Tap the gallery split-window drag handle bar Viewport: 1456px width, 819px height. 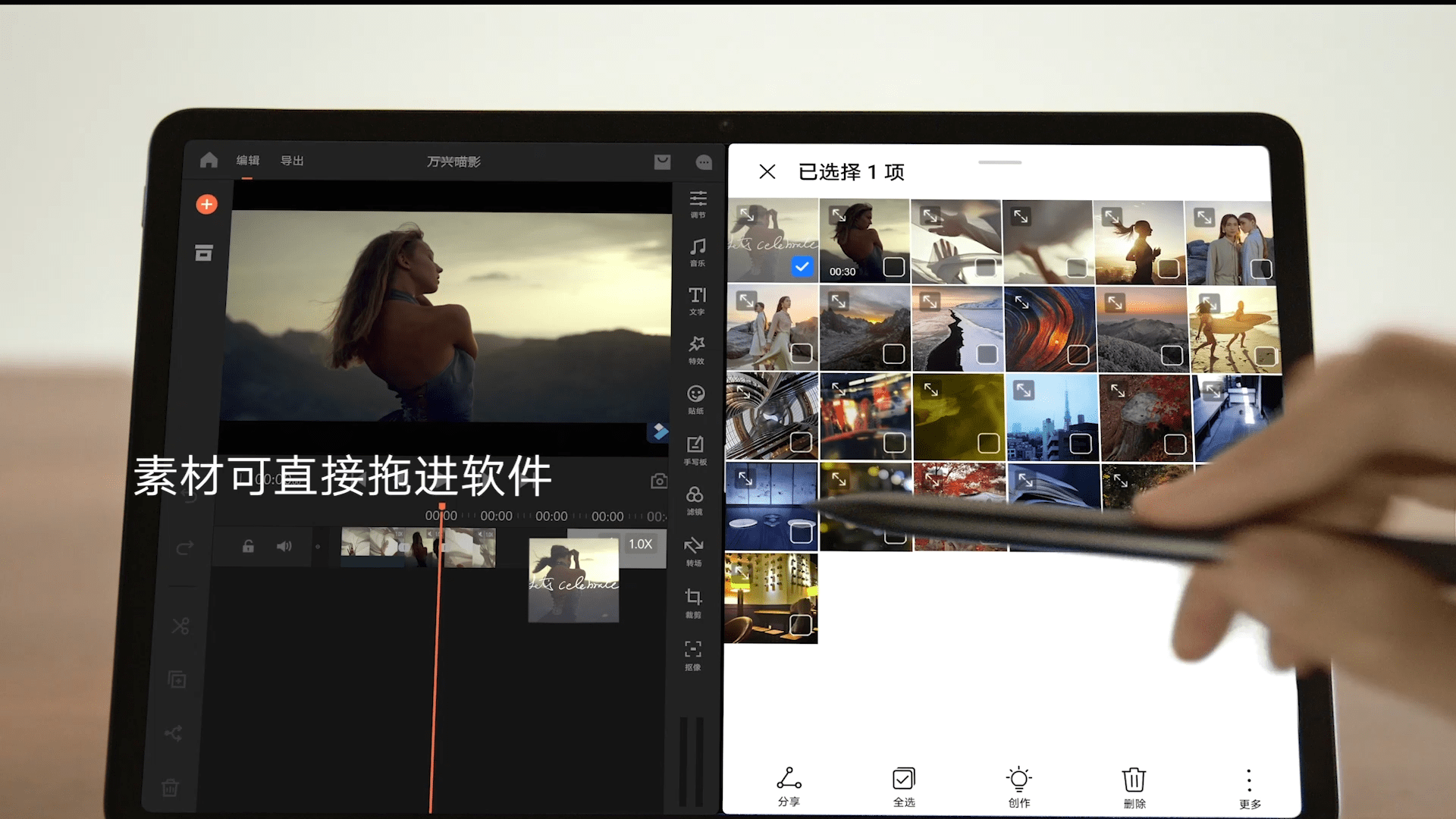[x=999, y=162]
